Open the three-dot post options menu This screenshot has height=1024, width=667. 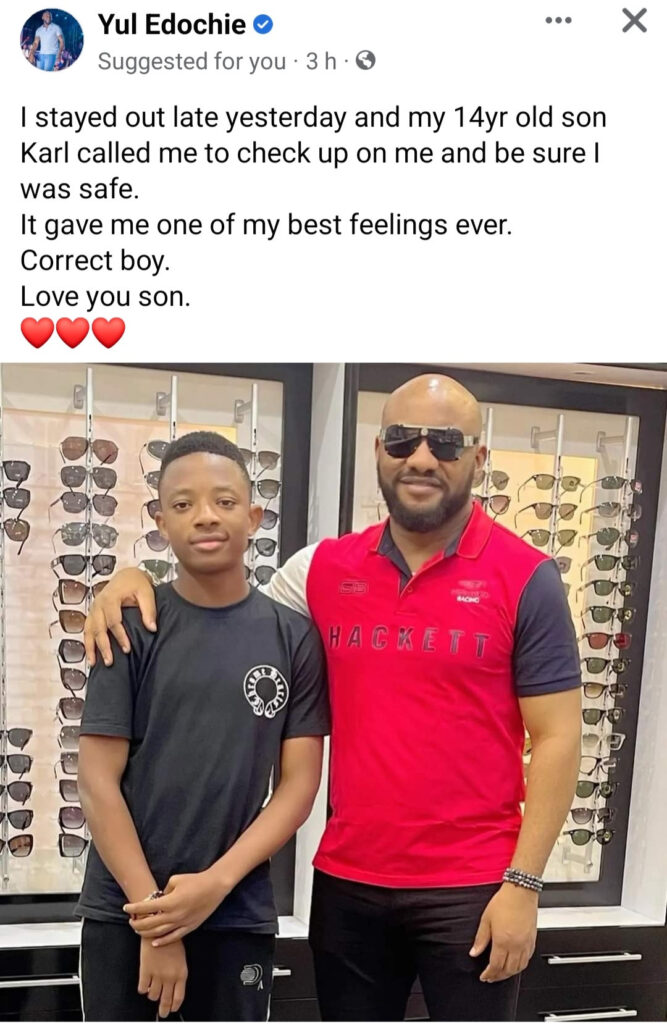point(559,21)
